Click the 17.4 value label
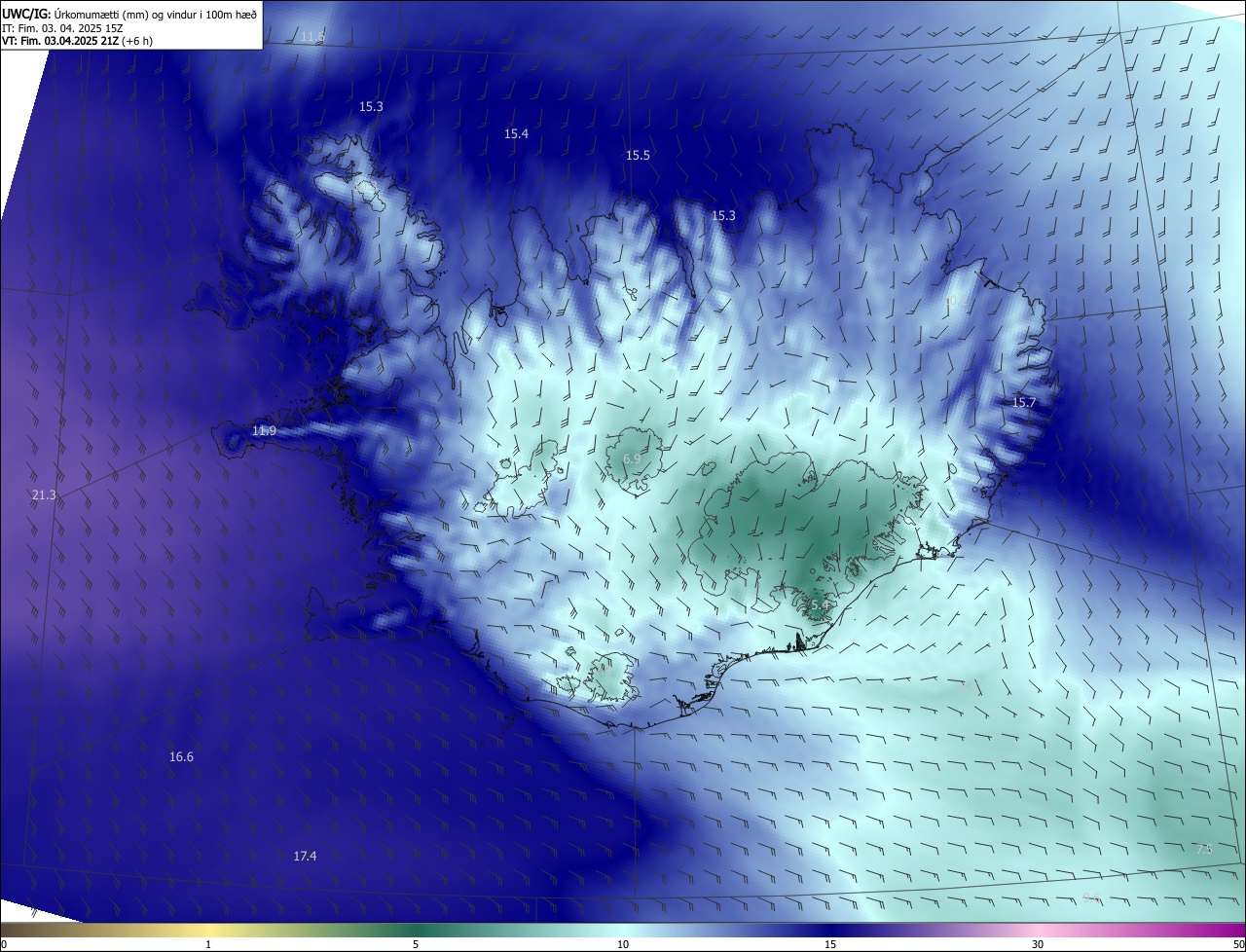 point(305,857)
